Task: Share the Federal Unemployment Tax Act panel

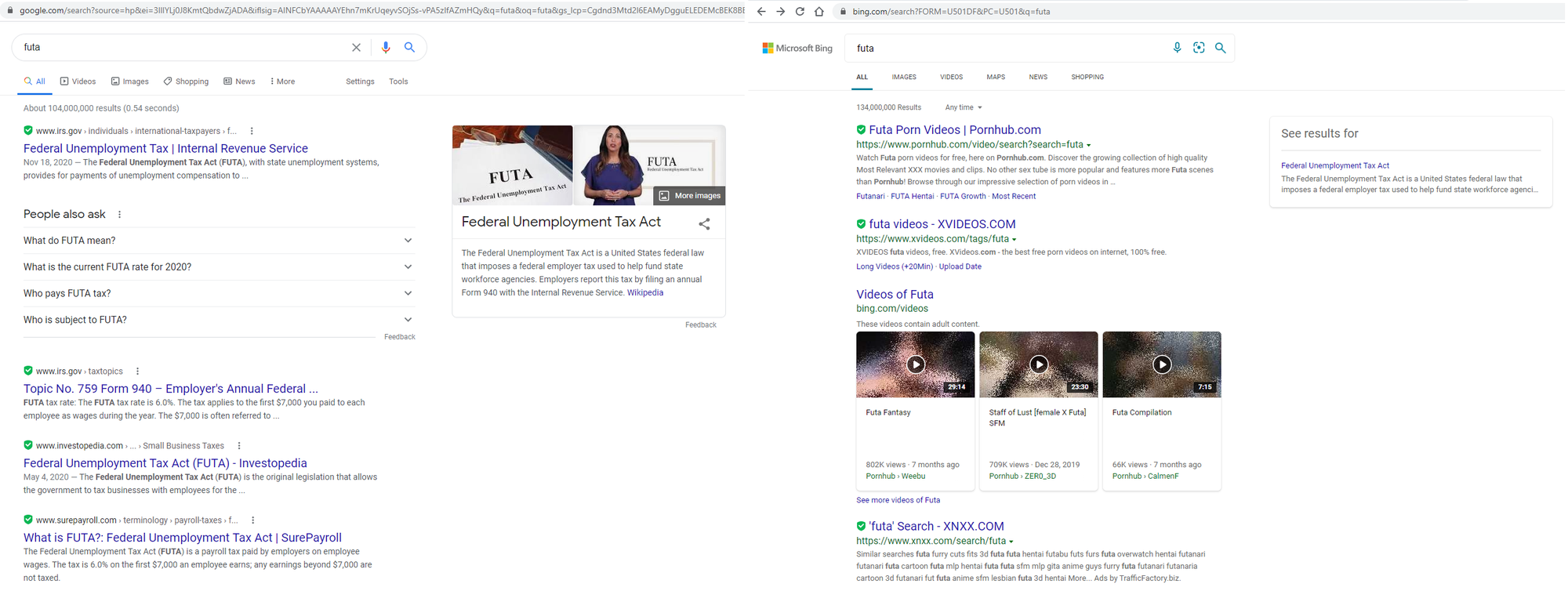Action: point(704,224)
